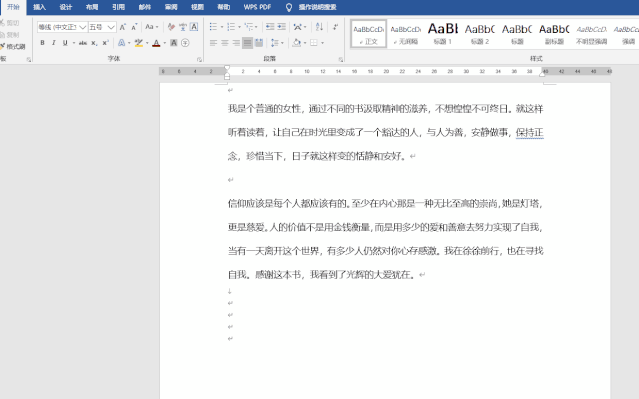The height and width of the screenshot is (399, 639).
Task: Click the distributed alignment icon
Action: [259, 43]
